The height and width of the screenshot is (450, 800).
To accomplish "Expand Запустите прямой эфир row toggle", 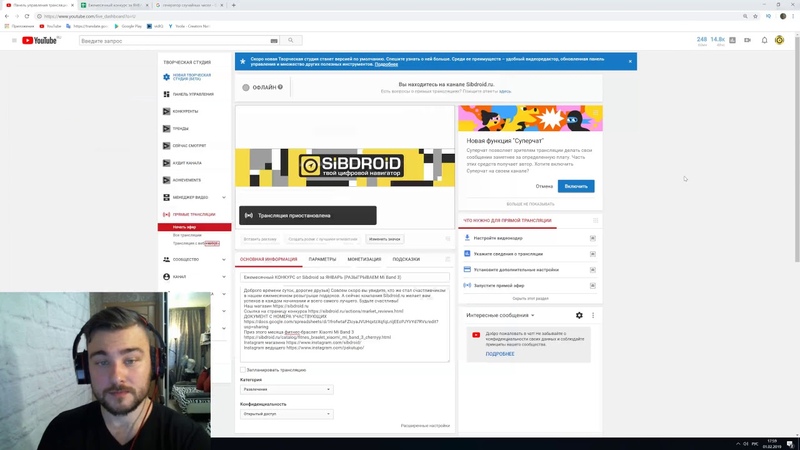I will (x=593, y=286).
